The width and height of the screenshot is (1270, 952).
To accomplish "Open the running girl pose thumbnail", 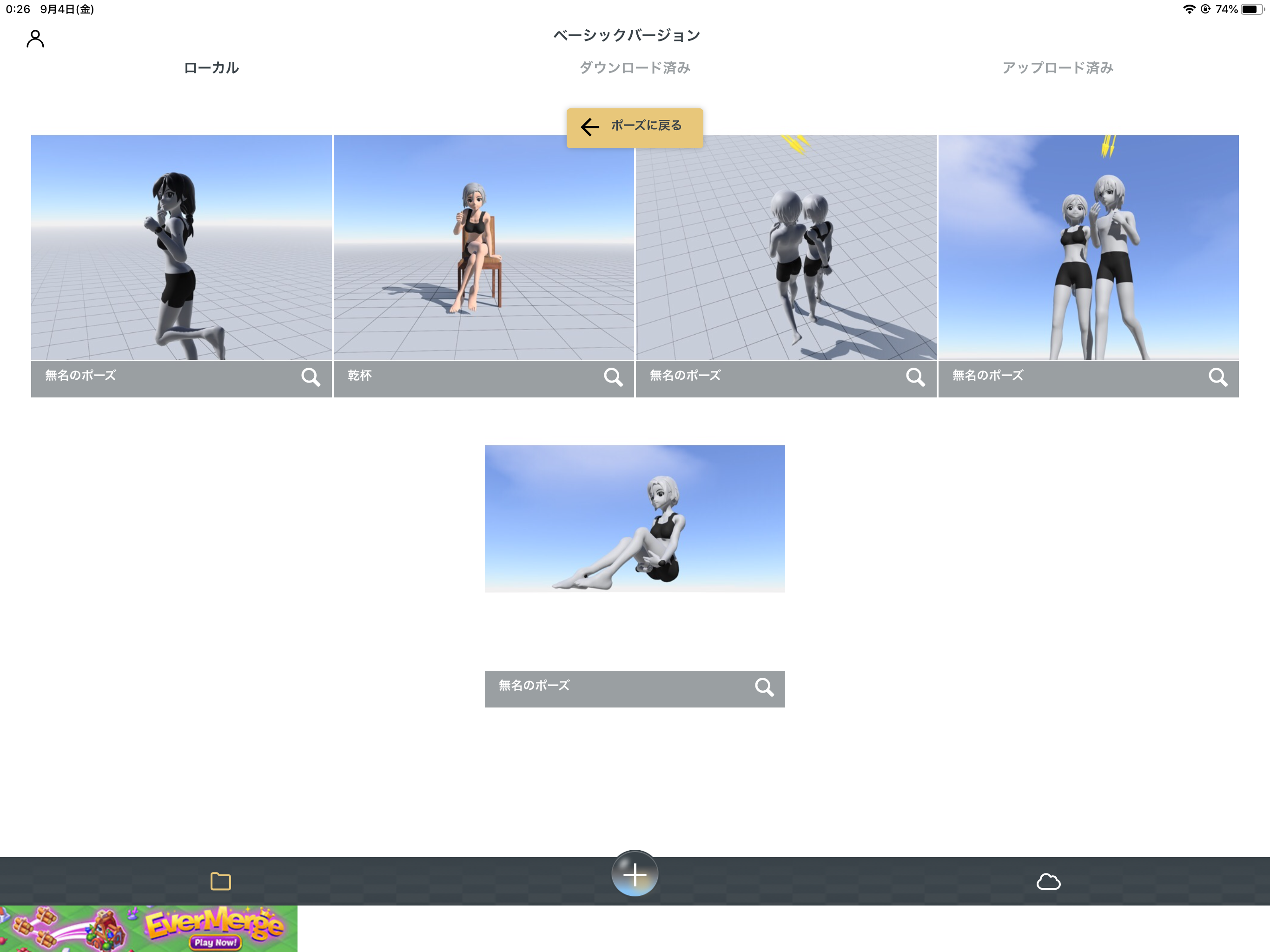I will pos(181,247).
